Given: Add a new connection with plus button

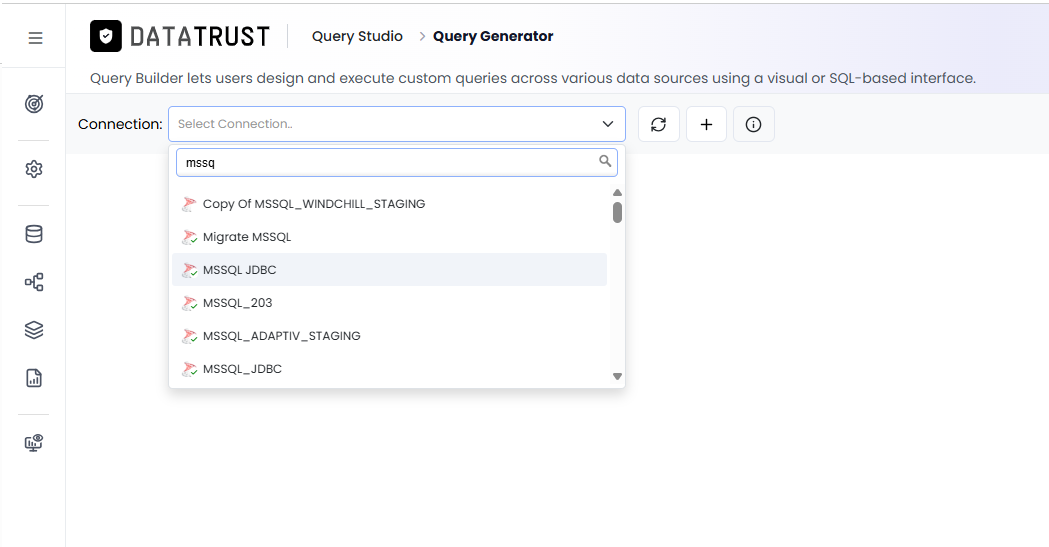Looking at the screenshot, I should [x=706, y=124].
